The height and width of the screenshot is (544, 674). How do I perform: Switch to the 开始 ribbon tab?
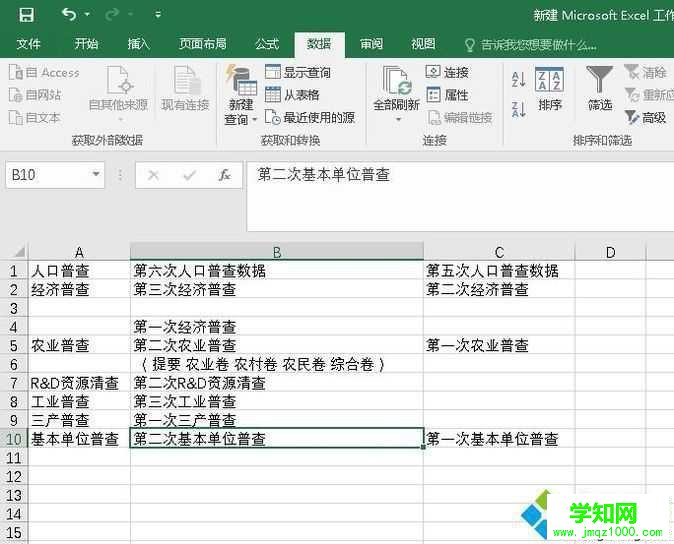coord(86,44)
